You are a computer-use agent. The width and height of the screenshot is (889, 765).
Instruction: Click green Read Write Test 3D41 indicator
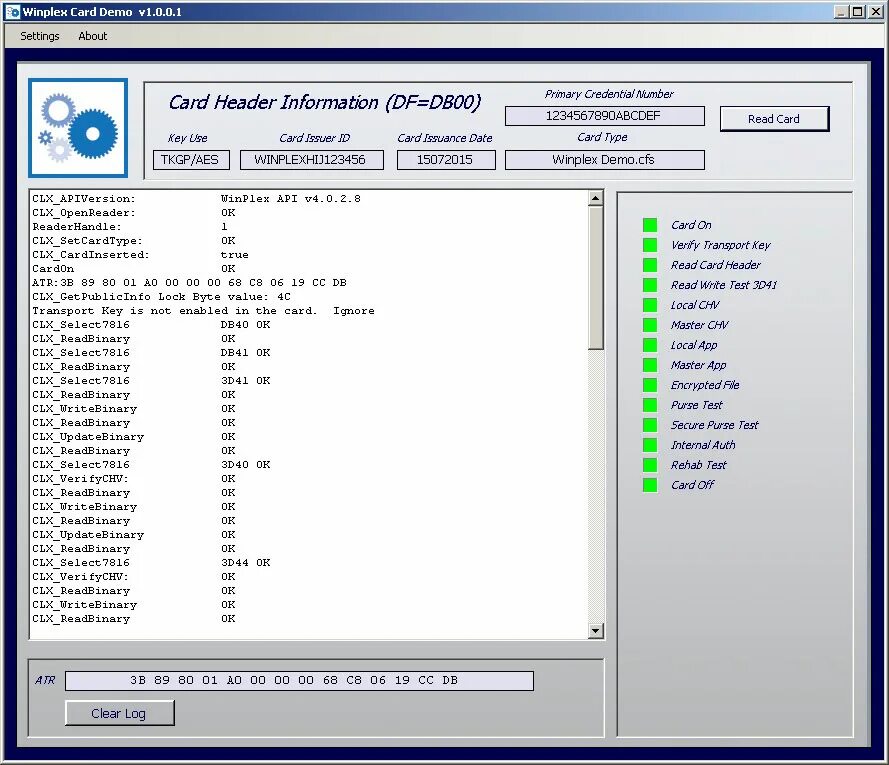(x=650, y=285)
